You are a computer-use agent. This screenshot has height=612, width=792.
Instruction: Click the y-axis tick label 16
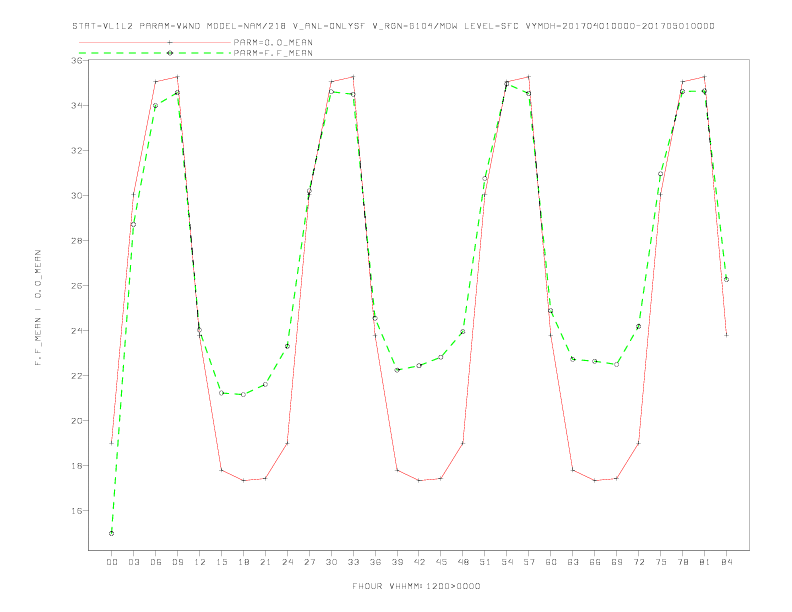coord(77,511)
